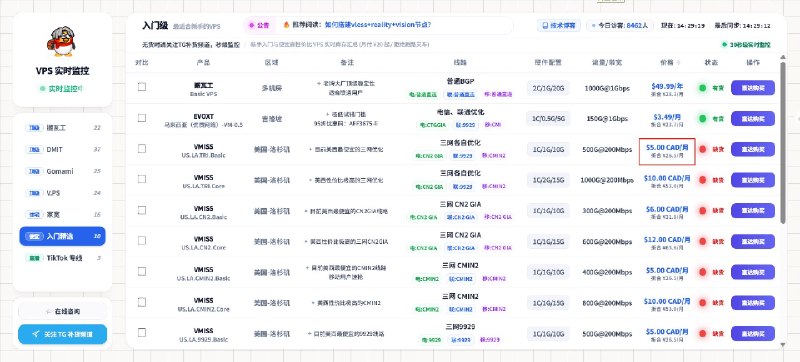The image size is (800, 362).
Task: Click the $3.49/月 price for EVOXT
Action: pyautogui.click(x=667, y=117)
